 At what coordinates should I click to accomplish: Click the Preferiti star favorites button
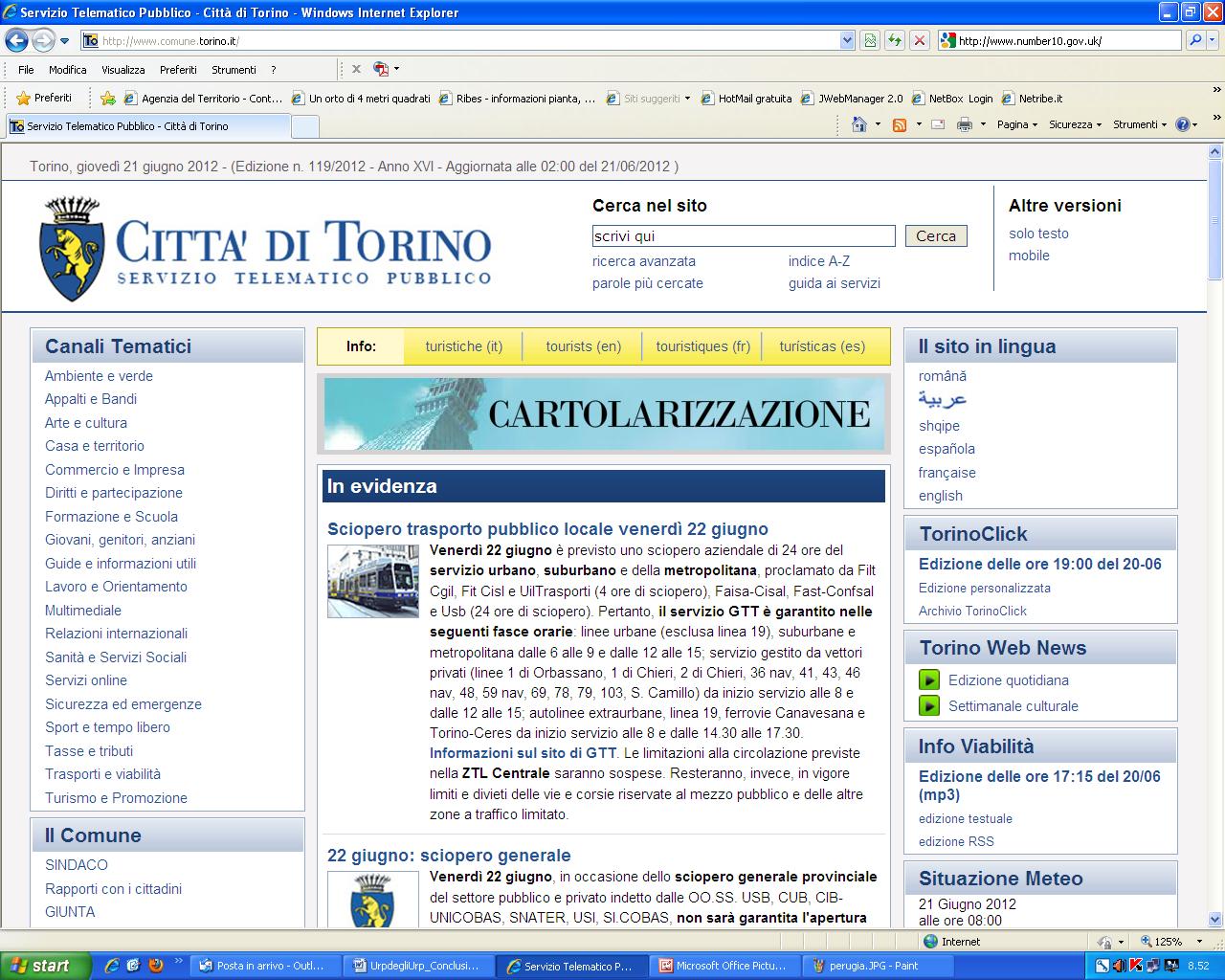tap(44, 98)
